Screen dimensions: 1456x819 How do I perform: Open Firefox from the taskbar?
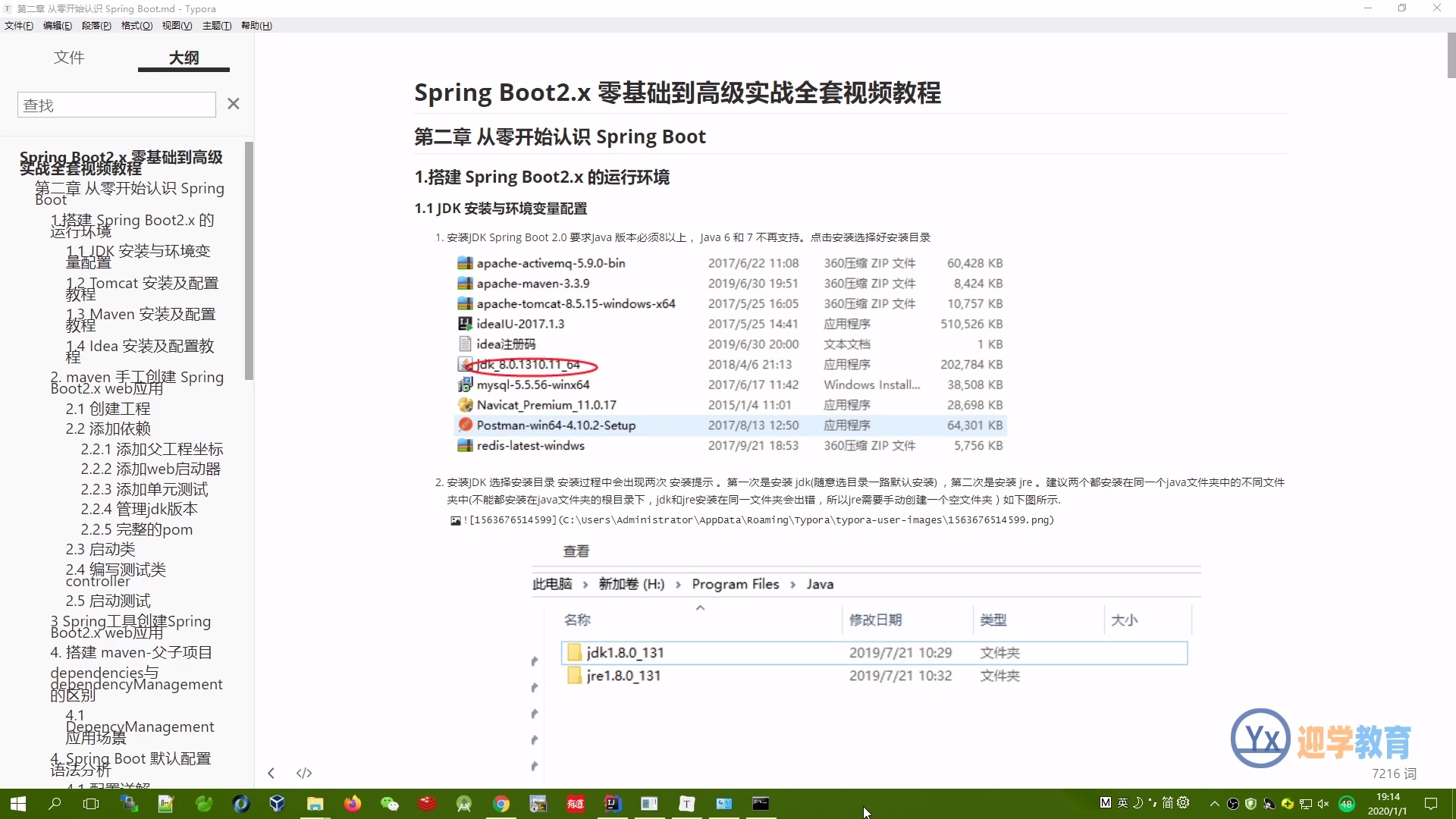pos(350,804)
